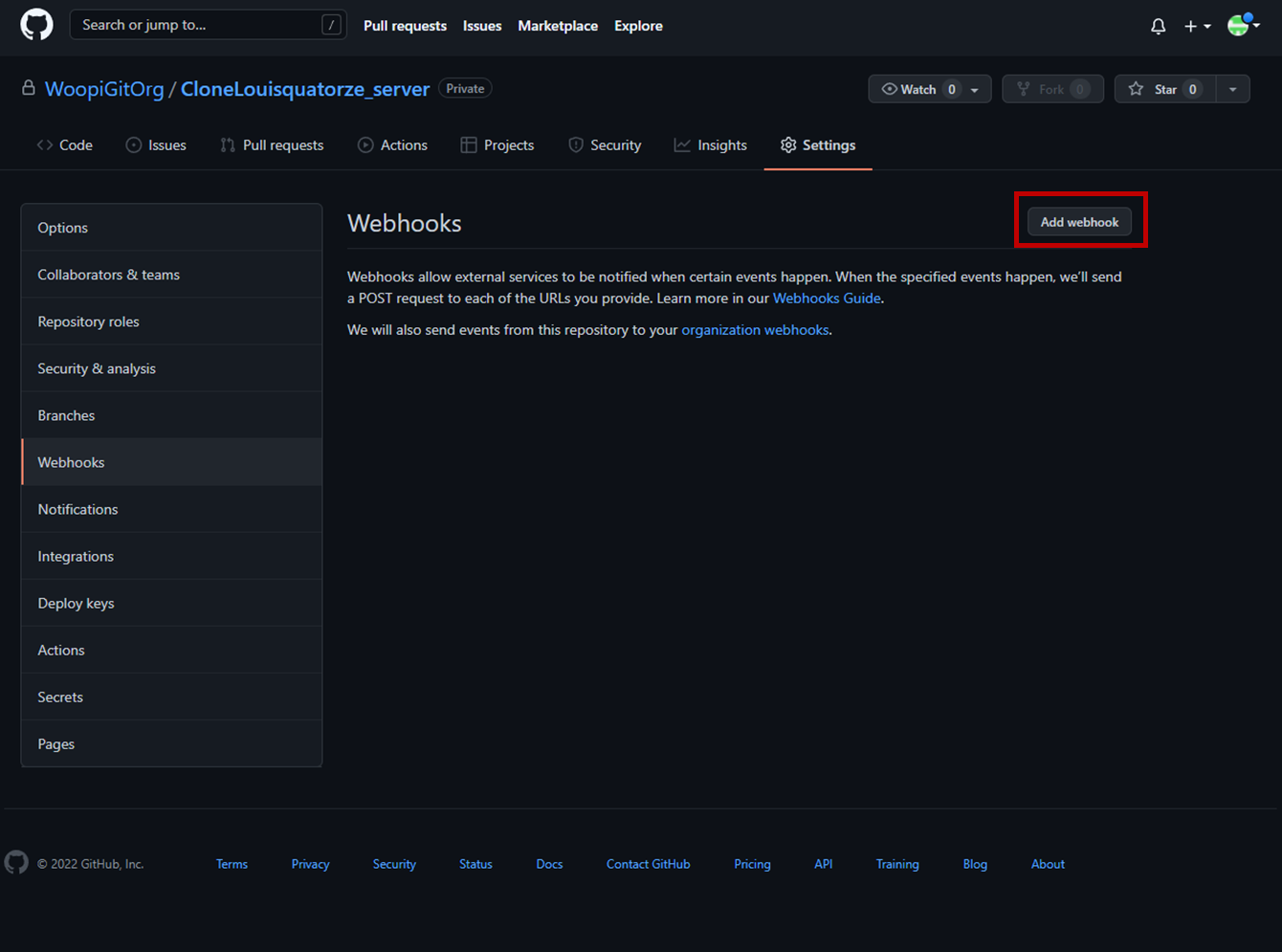Open the About footer link
Screen dimensions: 1282x952
pos(1048,864)
